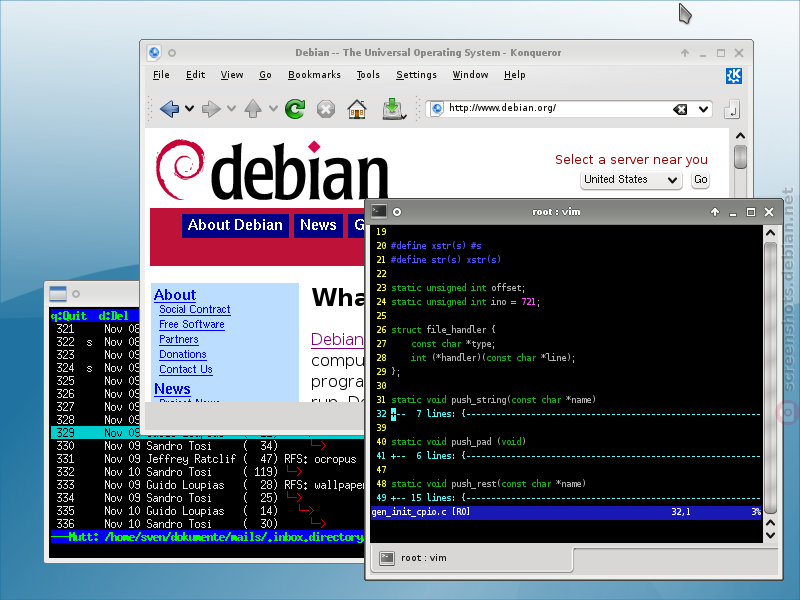Viewport: 800px width, 600px height.
Task: Click the keep-above arrow in vim's titlebar
Action: click(x=715, y=212)
